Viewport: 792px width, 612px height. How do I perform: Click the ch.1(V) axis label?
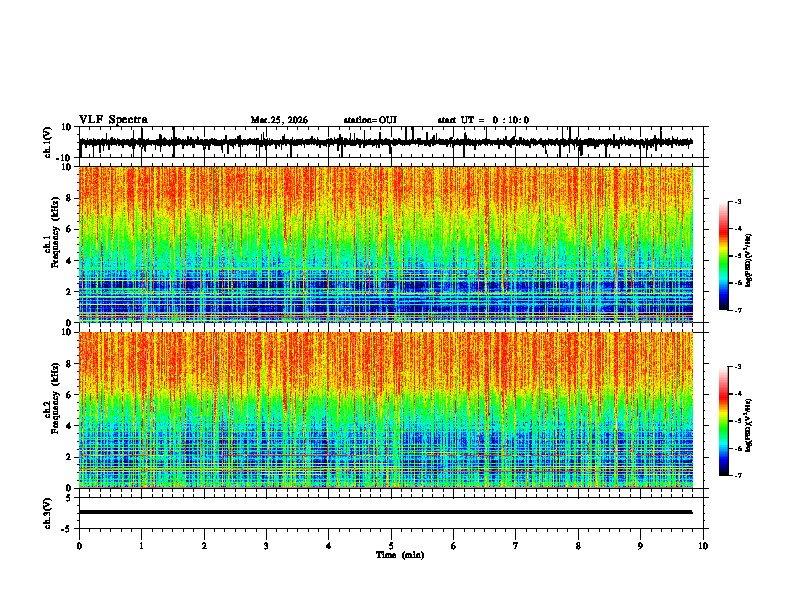click(48, 142)
